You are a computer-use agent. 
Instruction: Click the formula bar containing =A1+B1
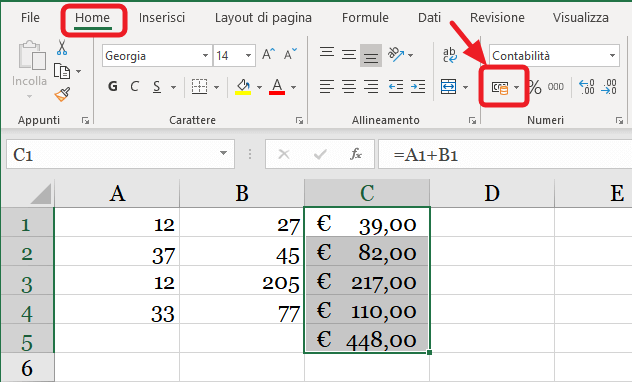pos(505,154)
